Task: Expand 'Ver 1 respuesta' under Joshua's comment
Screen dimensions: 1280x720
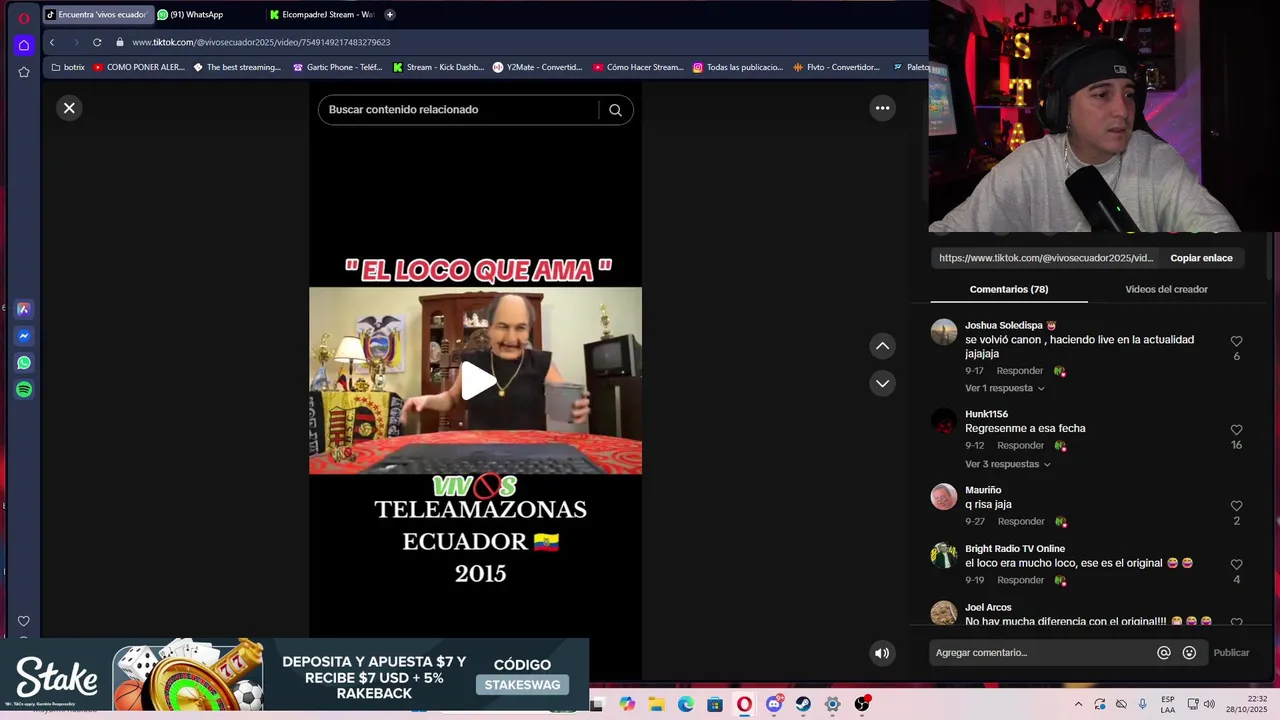Action: [1004, 388]
